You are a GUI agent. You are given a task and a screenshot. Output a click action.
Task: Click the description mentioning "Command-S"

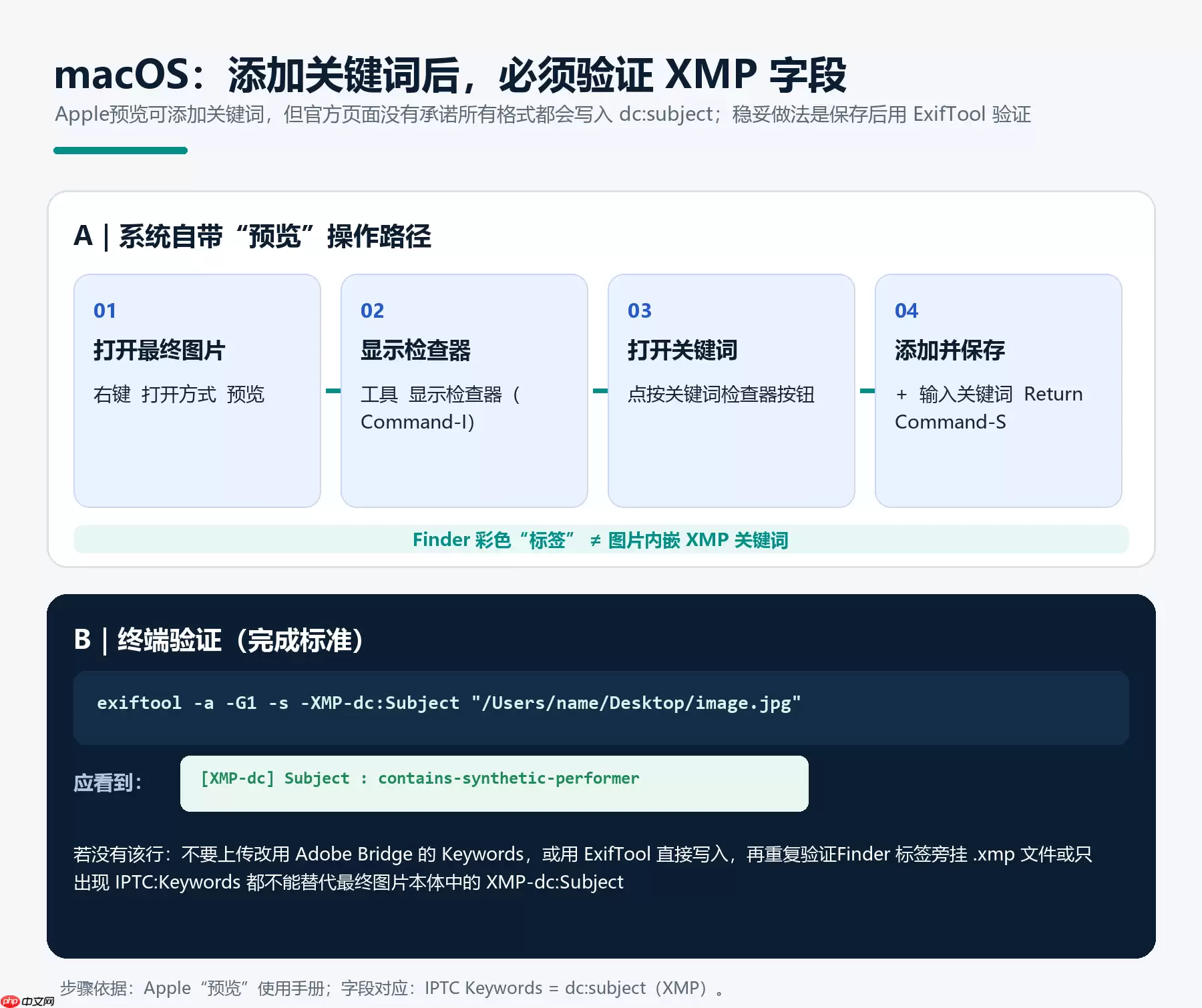click(x=989, y=408)
